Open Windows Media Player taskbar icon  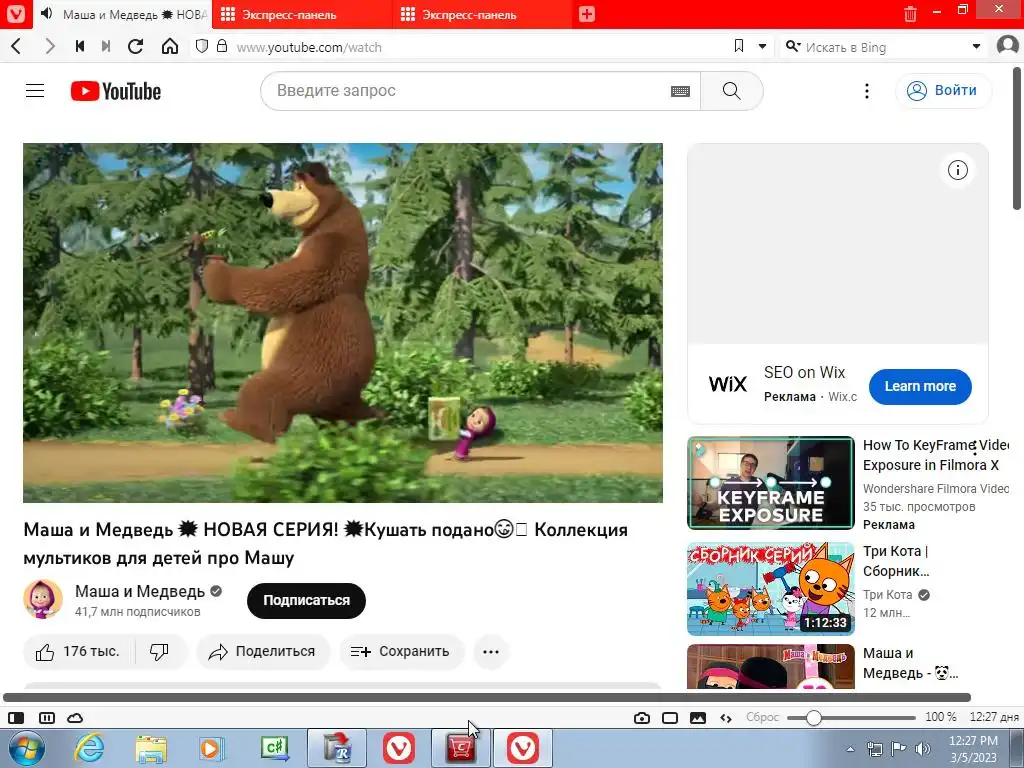pyautogui.click(x=212, y=748)
